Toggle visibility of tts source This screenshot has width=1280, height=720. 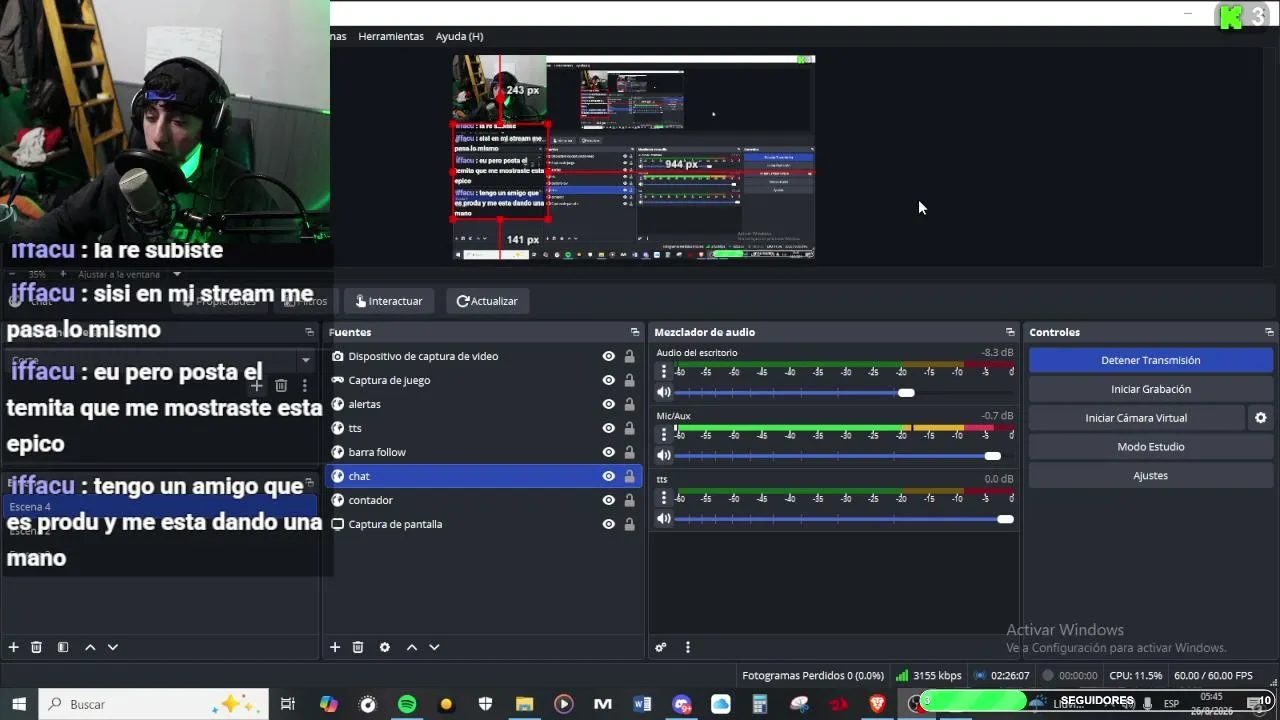[608, 428]
